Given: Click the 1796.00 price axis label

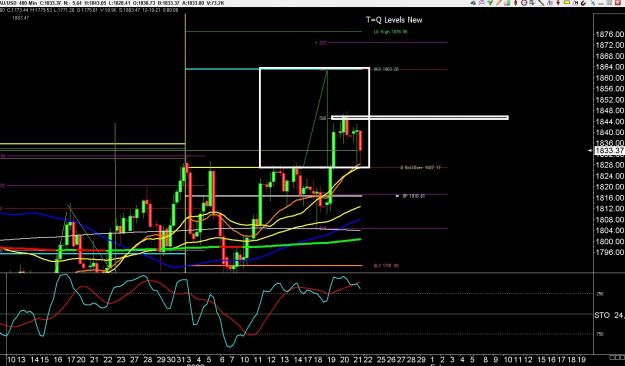Looking at the screenshot, I should (x=609, y=252).
